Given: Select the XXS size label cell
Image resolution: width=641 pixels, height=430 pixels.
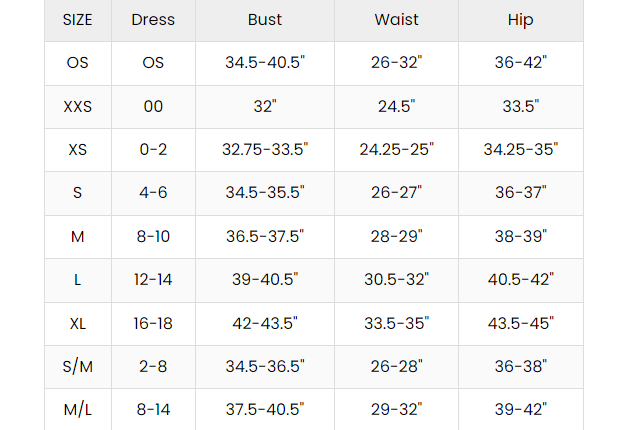Looking at the screenshot, I should [x=77, y=107].
